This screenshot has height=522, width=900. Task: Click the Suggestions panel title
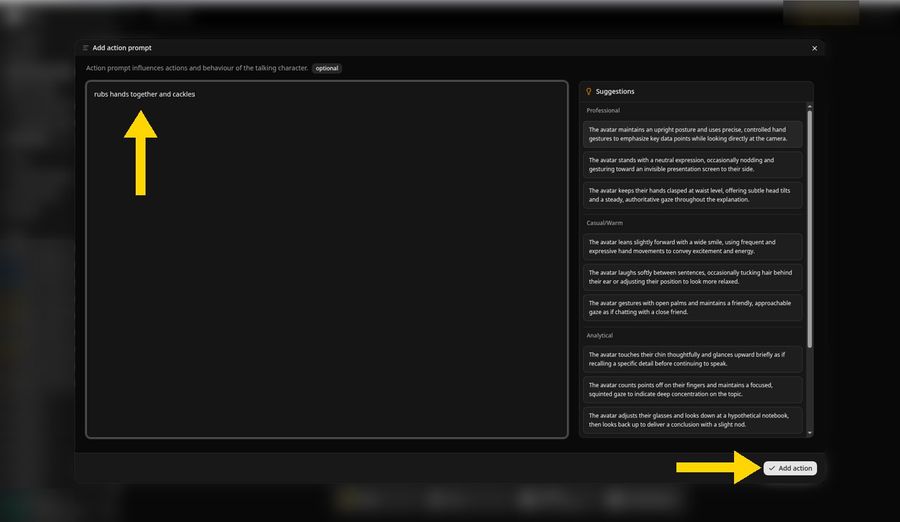(x=615, y=91)
